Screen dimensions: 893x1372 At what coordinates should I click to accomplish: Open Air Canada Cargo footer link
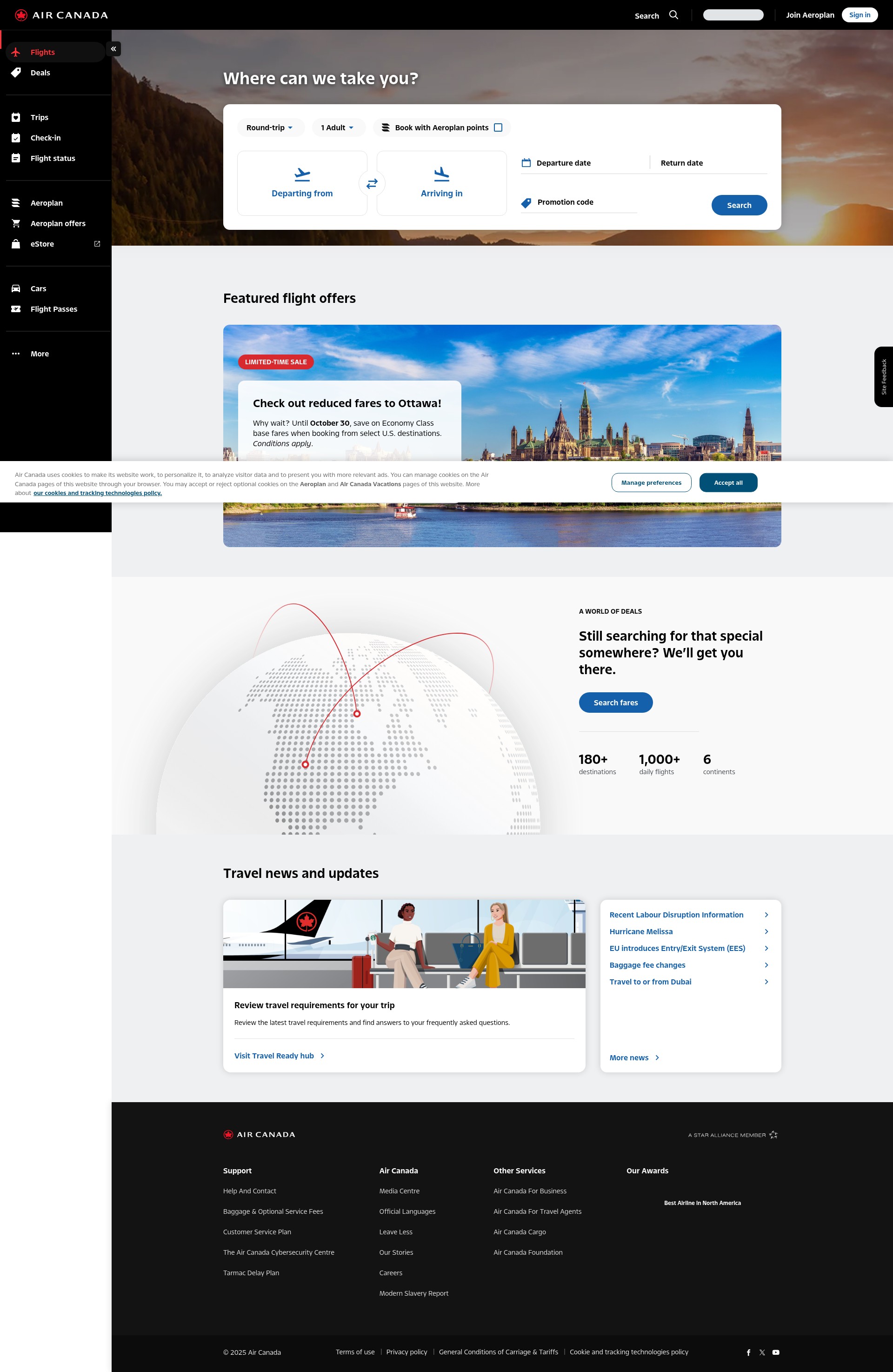point(520,1232)
